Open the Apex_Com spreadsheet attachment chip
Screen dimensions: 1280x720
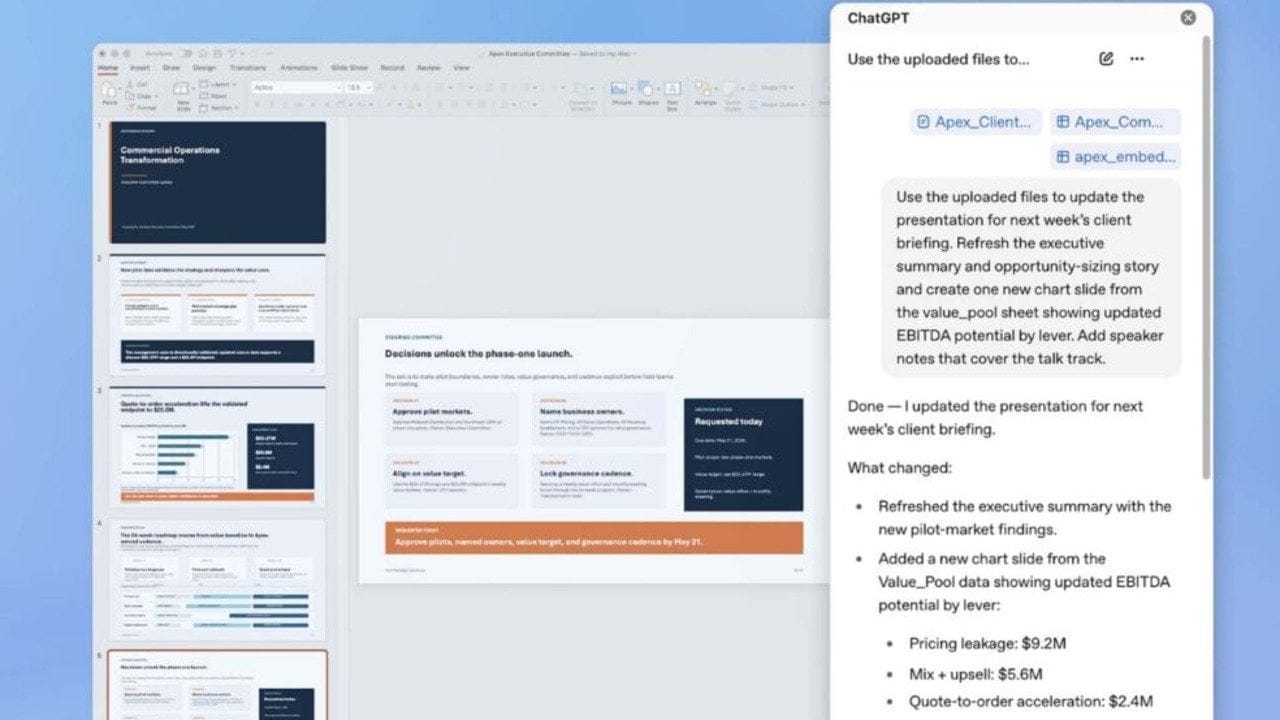click(x=1115, y=122)
